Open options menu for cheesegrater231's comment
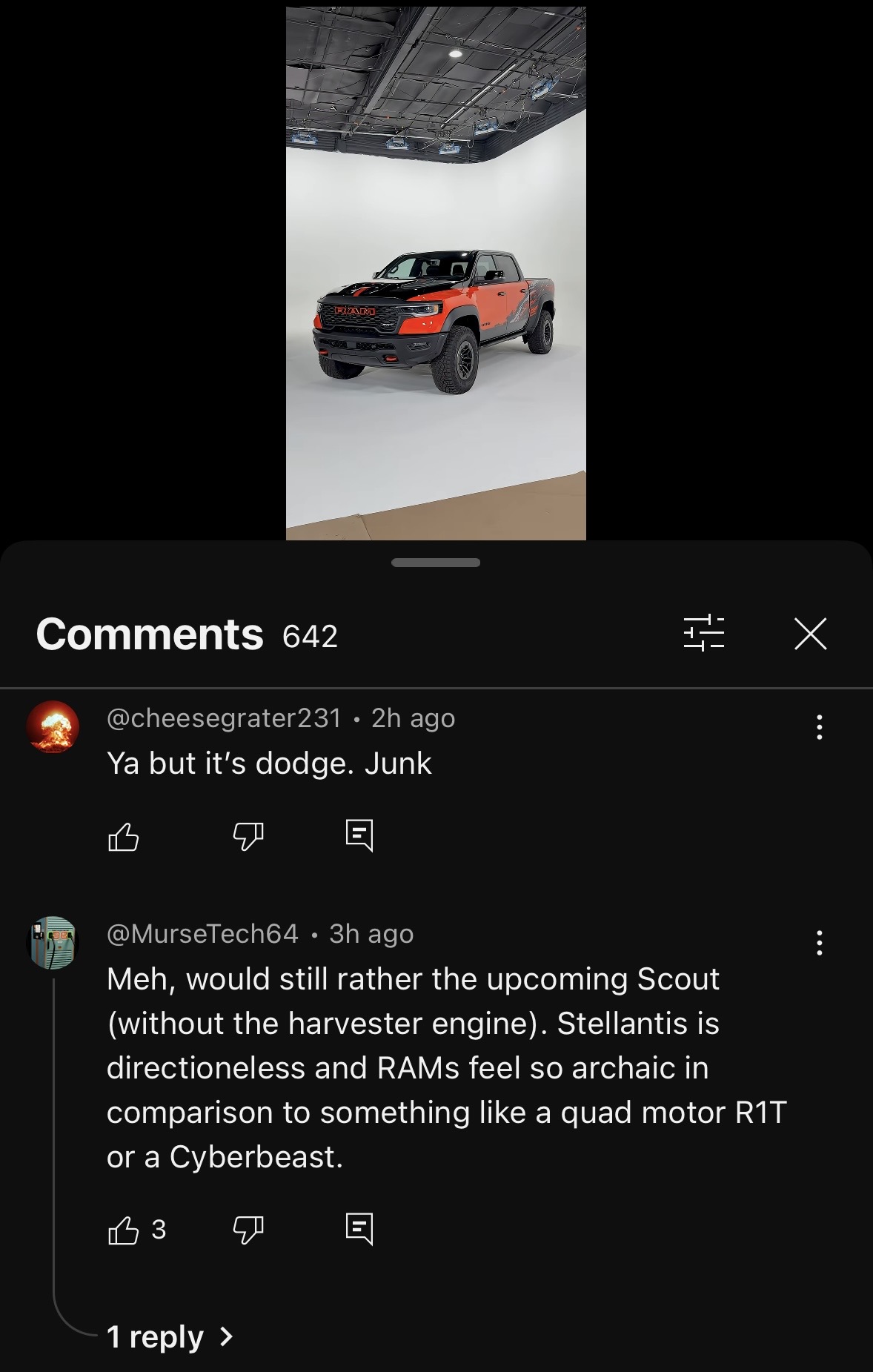The image size is (873, 1372). pyautogui.click(x=819, y=727)
